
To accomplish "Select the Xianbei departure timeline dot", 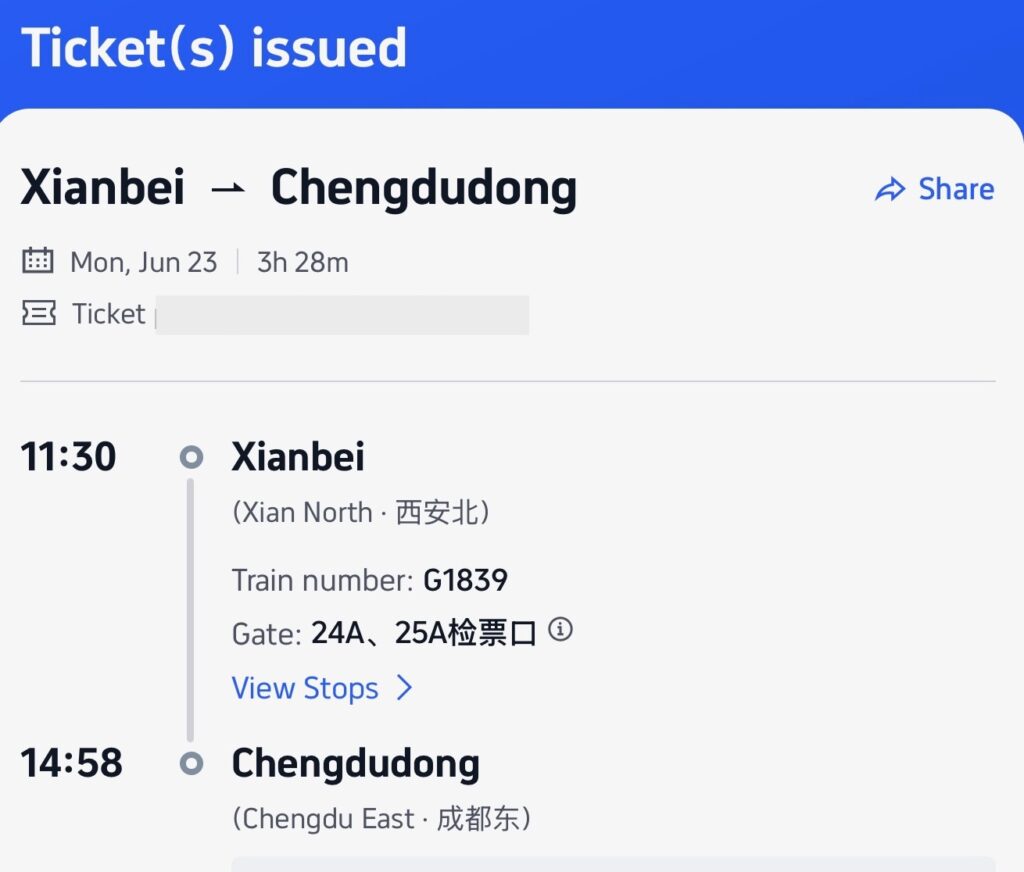I will pyautogui.click(x=191, y=458).
